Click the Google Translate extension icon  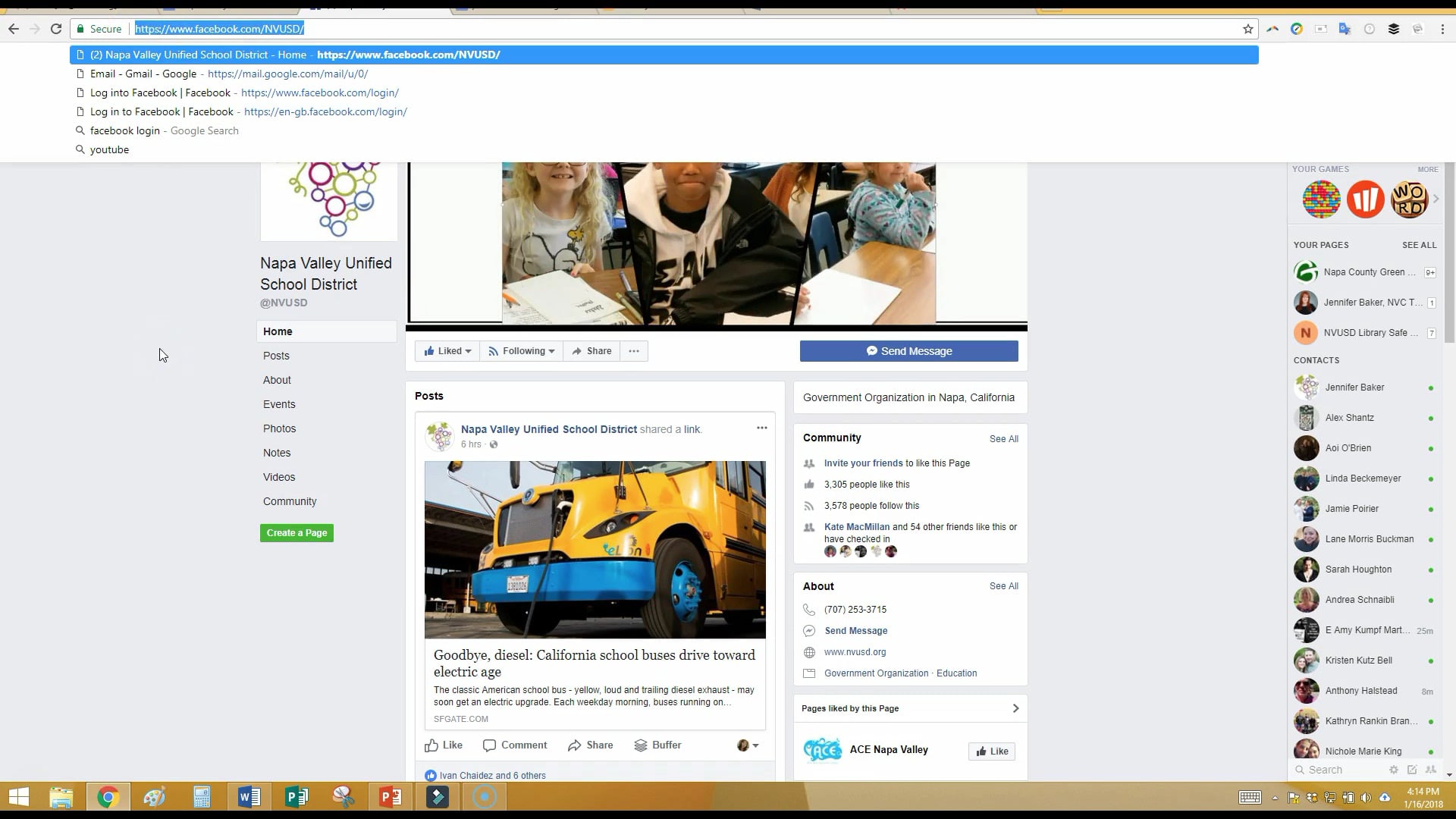pyautogui.click(x=1345, y=29)
